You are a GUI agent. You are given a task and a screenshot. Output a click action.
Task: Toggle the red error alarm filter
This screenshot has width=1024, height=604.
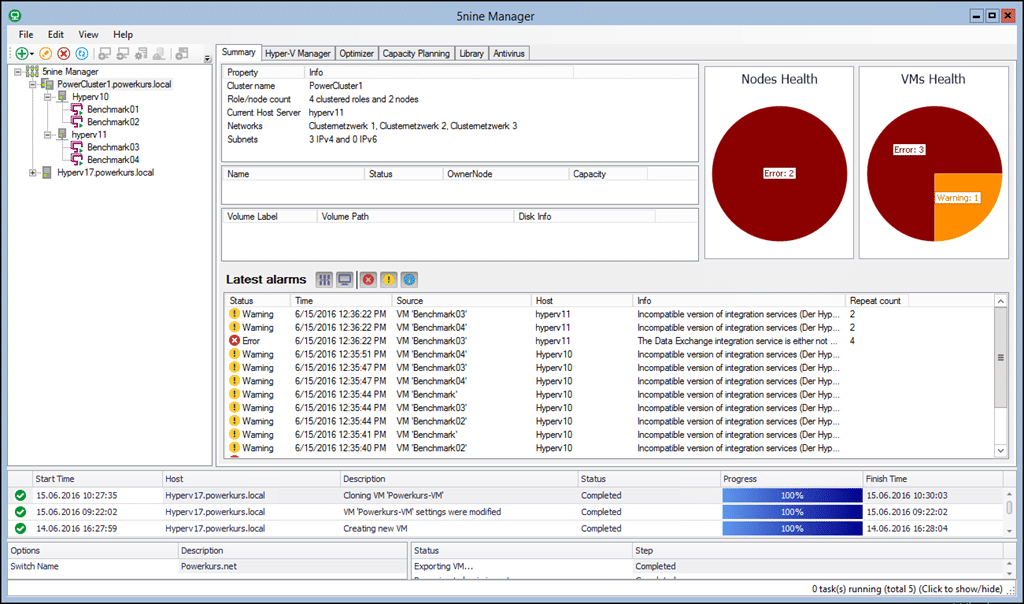(x=368, y=279)
